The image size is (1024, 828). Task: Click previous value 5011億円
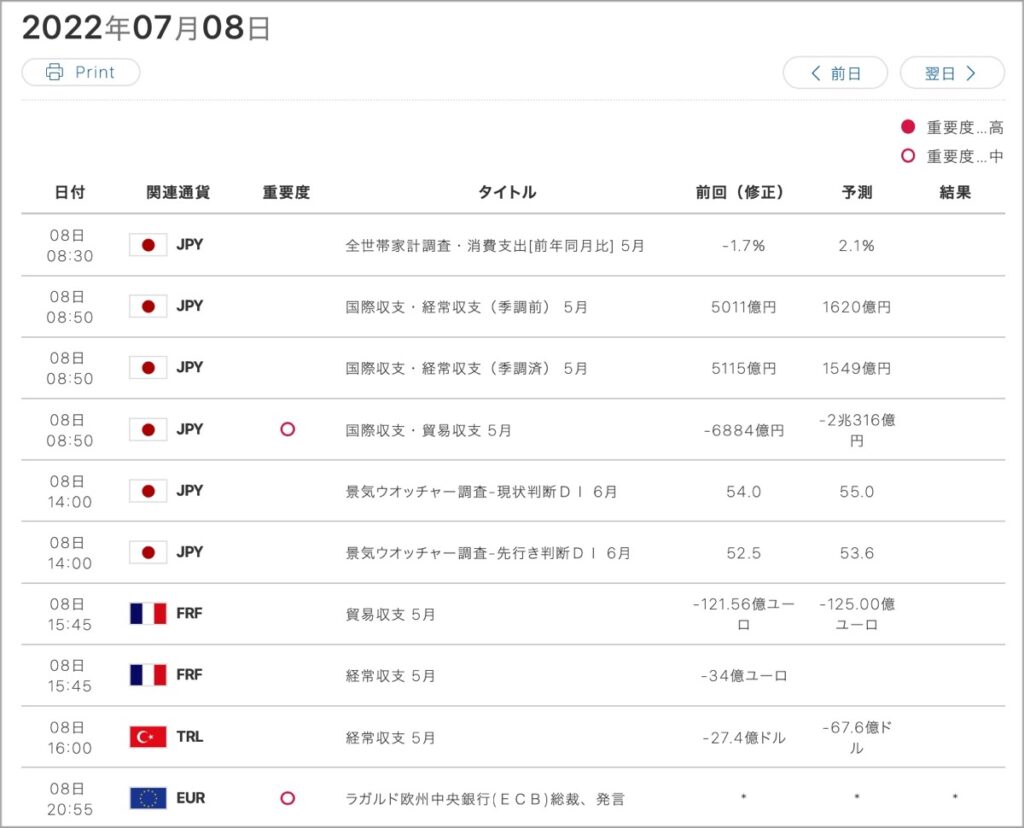pos(743,307)
